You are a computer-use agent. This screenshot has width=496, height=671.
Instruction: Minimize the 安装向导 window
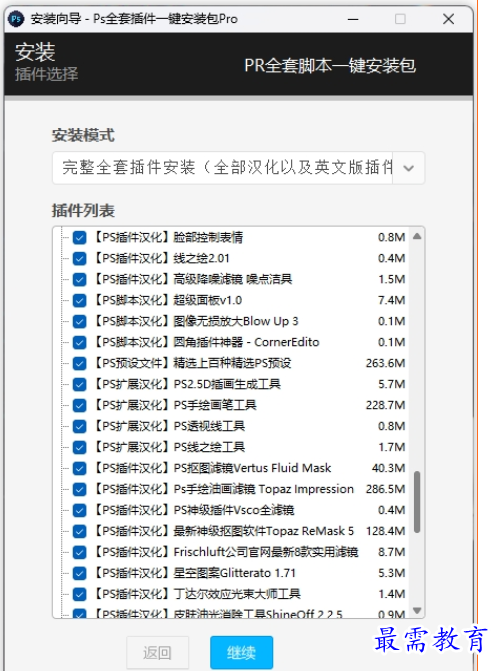coord(353,19)
